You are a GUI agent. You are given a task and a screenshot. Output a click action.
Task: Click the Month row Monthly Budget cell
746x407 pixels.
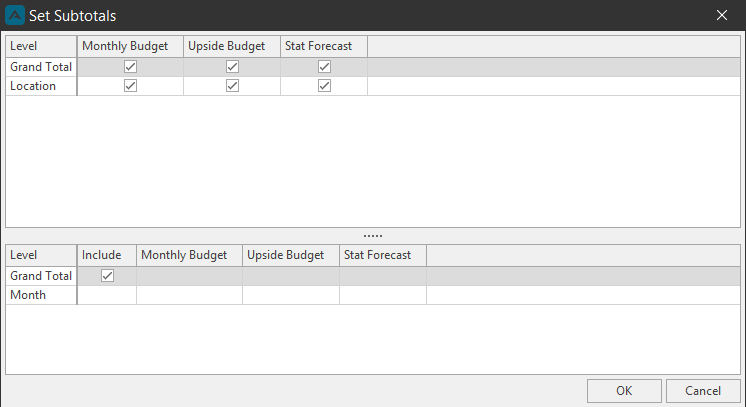[189, 295]
